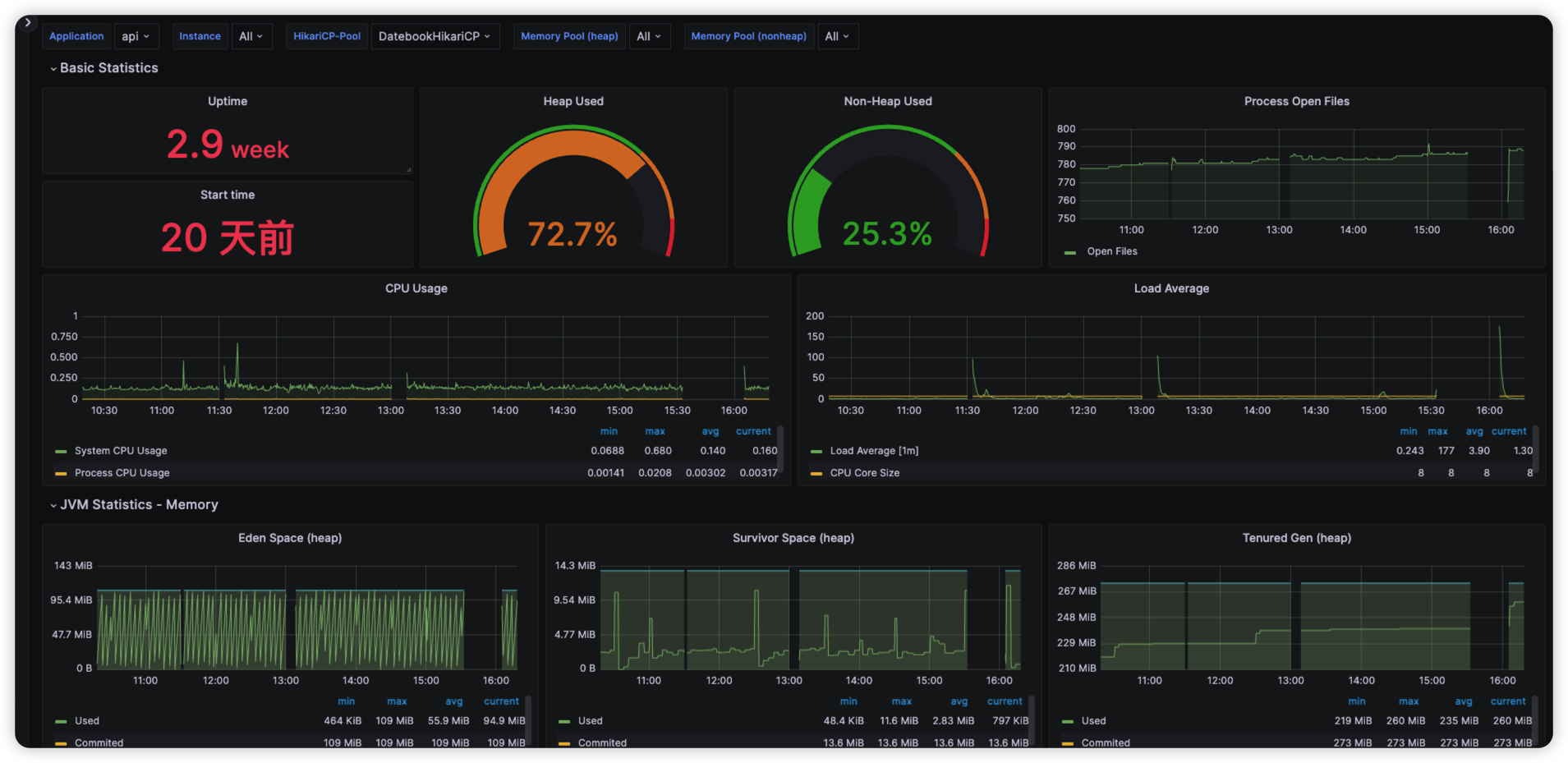Open the Memory Pool (nonheap) 'All' dropdown
The width and height of the screenshot is (1568, 763).
tap(838, 36)
